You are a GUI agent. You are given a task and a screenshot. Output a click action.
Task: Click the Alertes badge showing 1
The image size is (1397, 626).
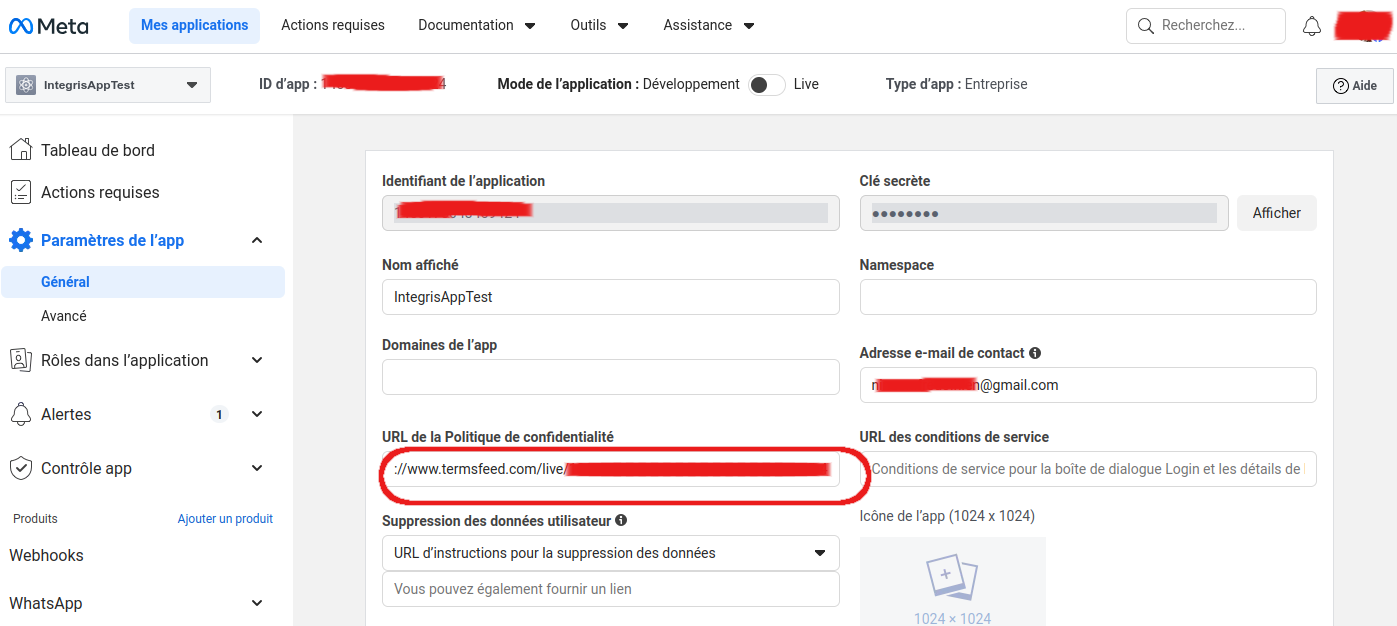coord(219,414)
